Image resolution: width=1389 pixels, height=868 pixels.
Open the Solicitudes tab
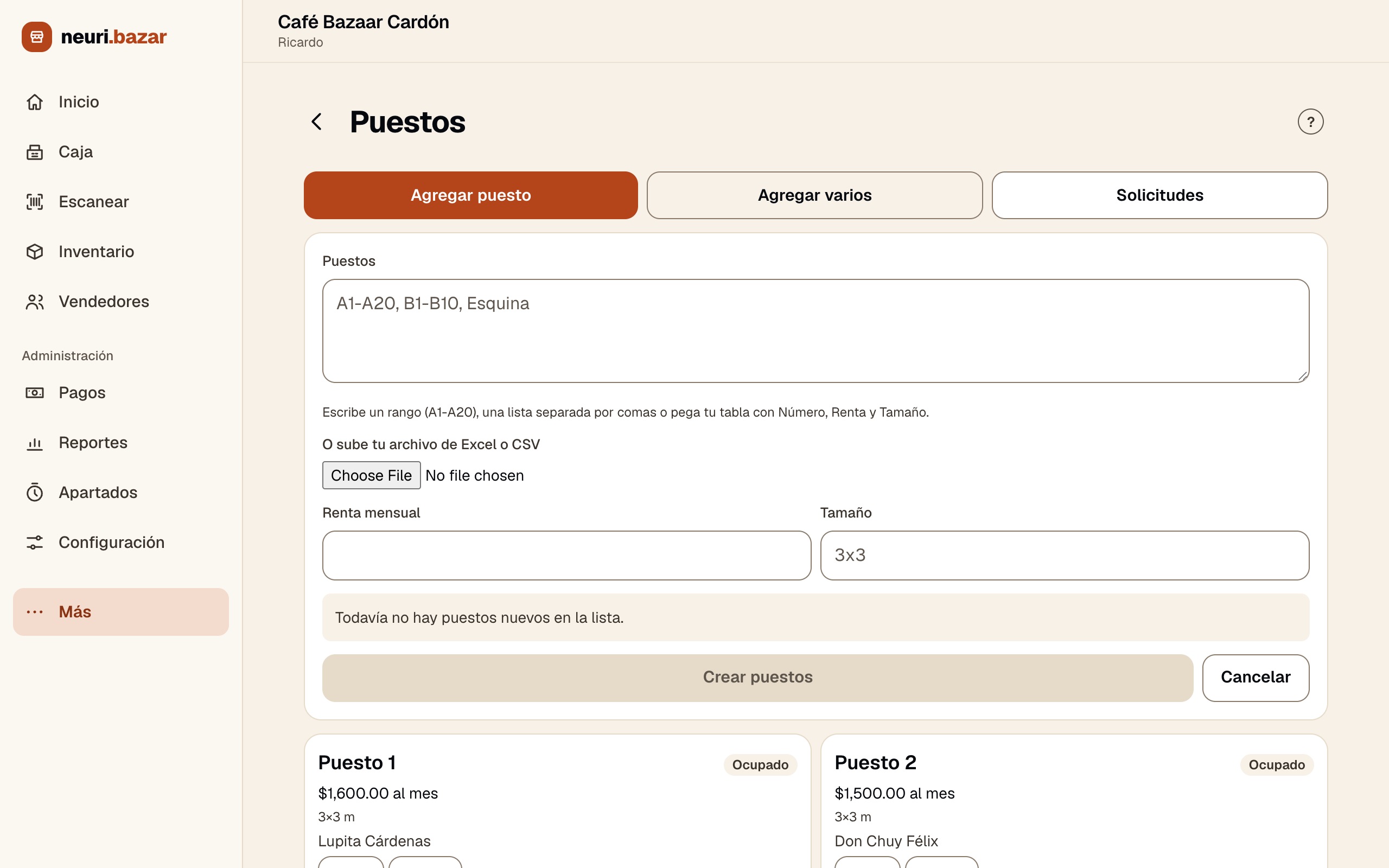click(1159, 195)
